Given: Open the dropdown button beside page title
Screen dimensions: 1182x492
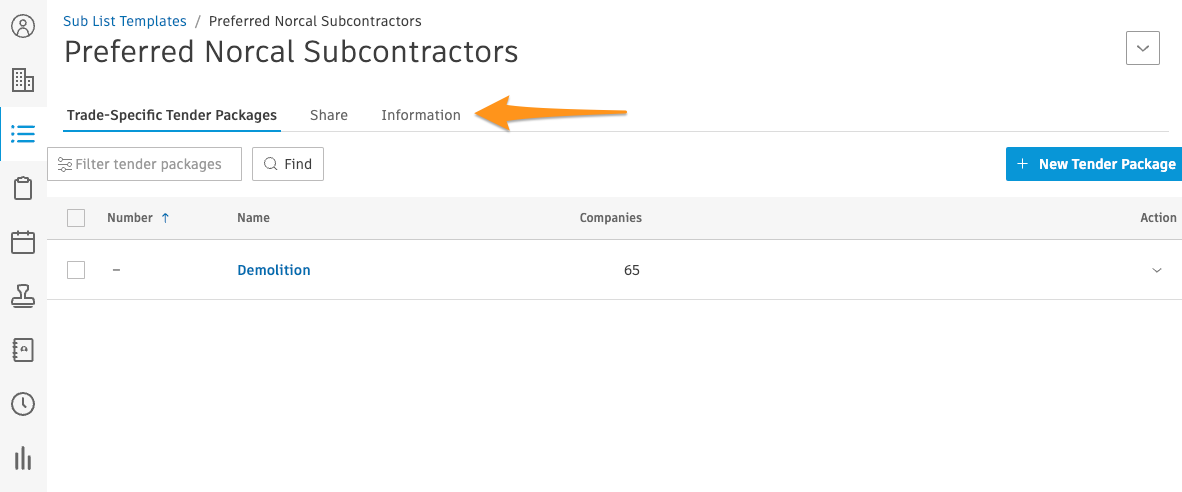Looking at the screenshot, I should (x=1142, y=48).
